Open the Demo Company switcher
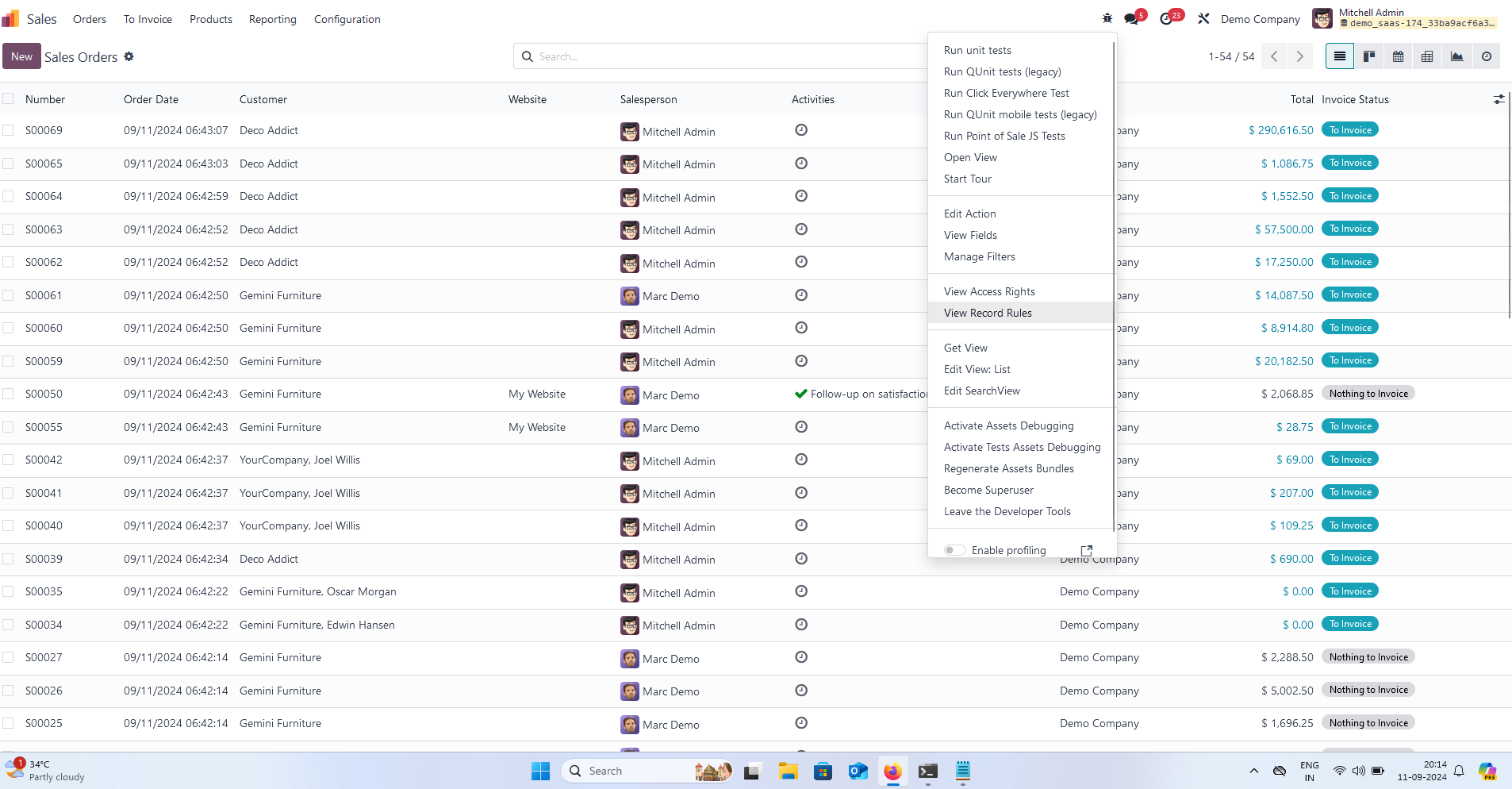 tap(1260, 19)
